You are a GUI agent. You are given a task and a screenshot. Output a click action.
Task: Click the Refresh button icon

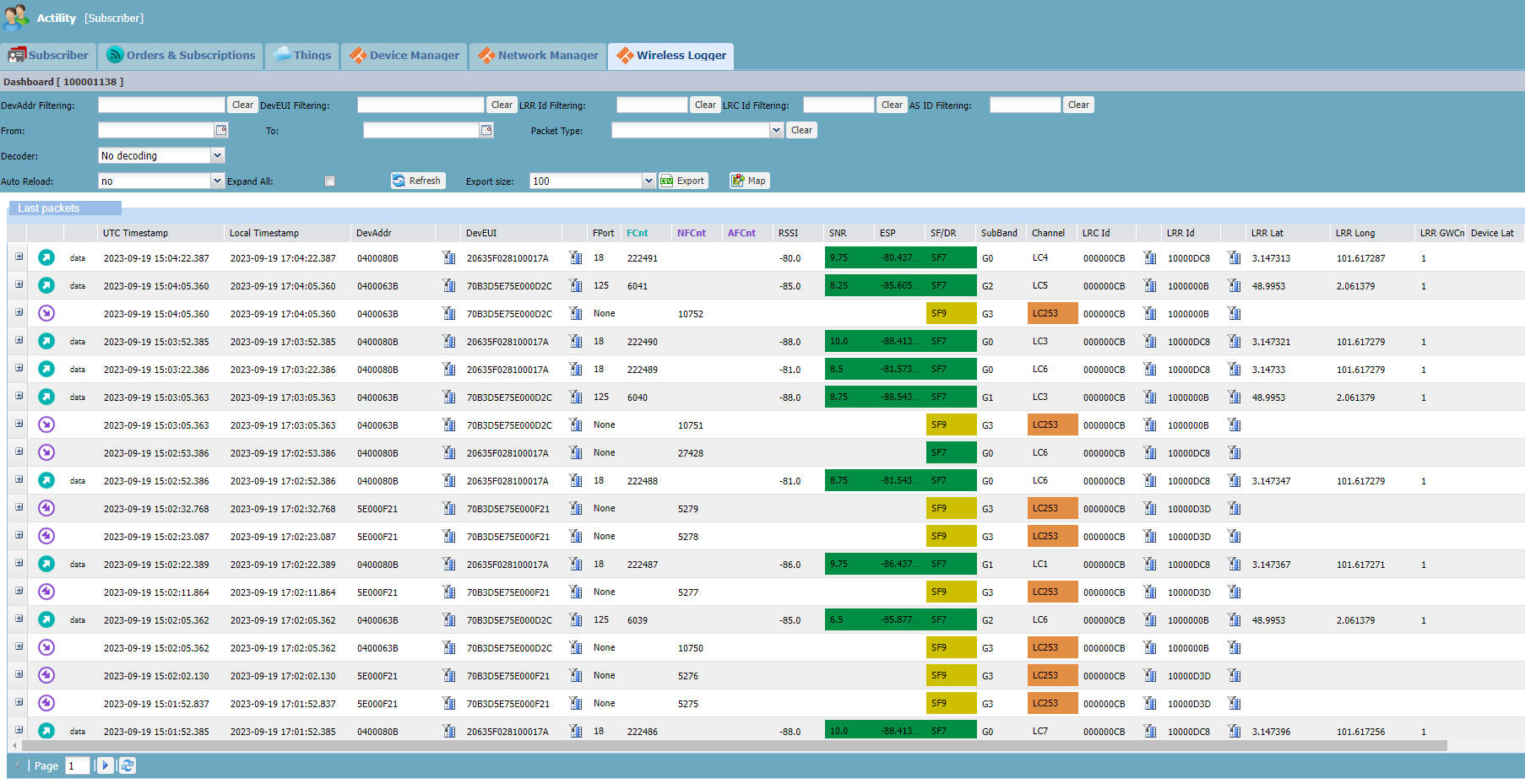pyautogui.click(x=399, y=181)
